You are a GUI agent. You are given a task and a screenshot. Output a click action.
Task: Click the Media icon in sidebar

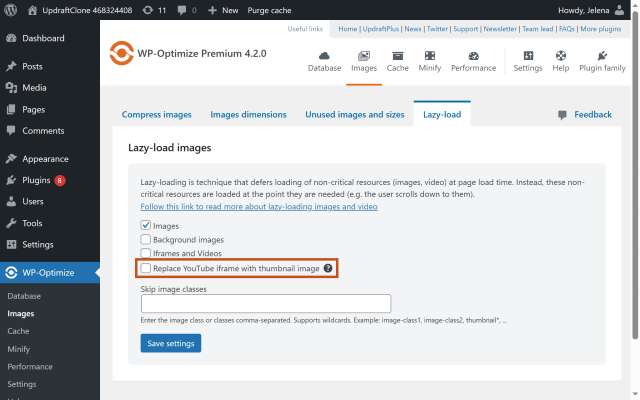click(11, 88)
